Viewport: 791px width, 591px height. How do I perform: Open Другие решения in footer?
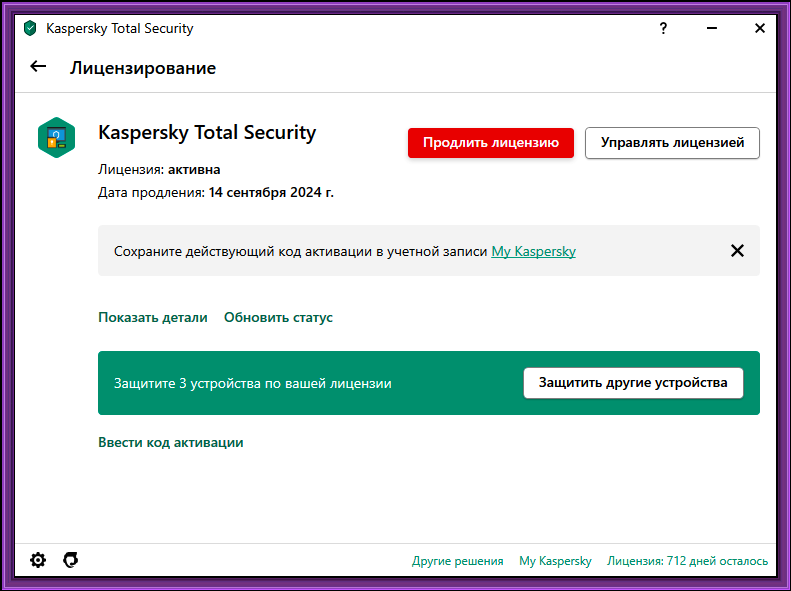(458, 561)
